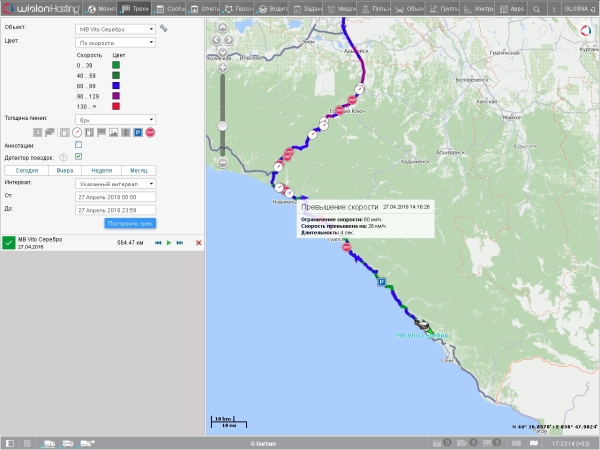Open the Сообщения (Messages) tab
The width and height of the screenshot is (600, 450).
[169, 8]
